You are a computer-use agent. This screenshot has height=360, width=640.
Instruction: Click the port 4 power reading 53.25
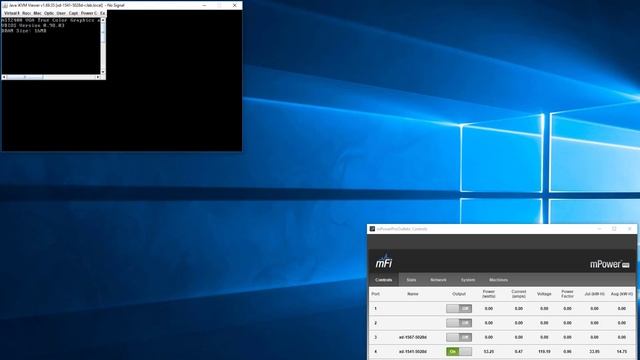pyautogui.click(x=489, y=351)
